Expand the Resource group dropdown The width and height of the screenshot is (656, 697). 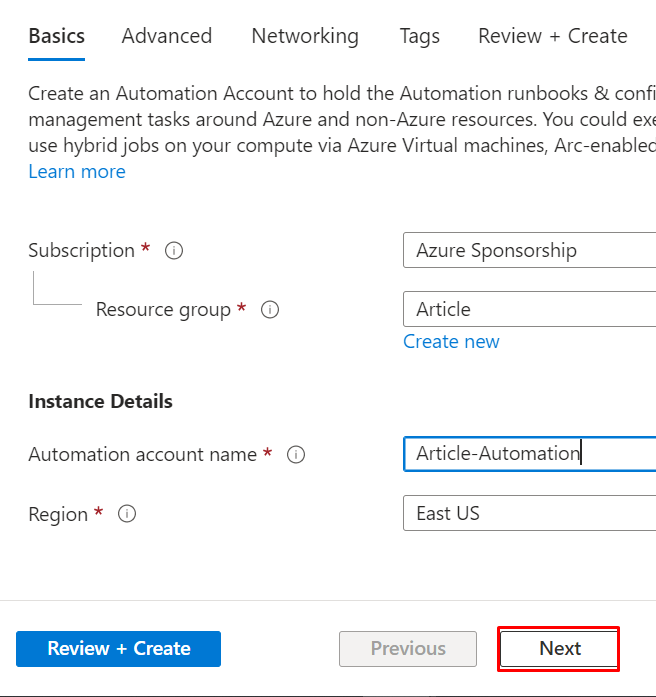529,310
